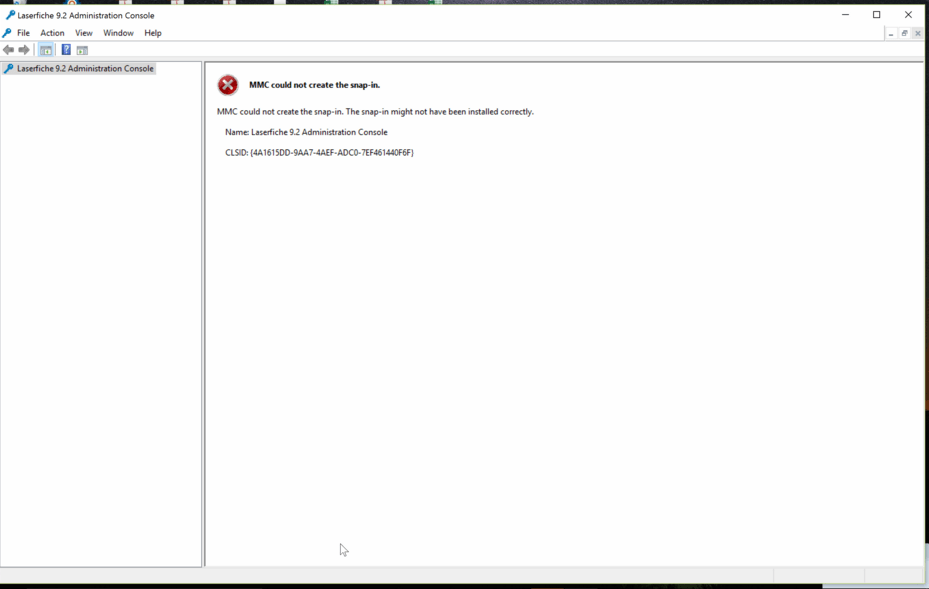Click the CLSID value text in the error message
Image resolution: width=929 pixels, height=589 pixels.
point(318,152)
